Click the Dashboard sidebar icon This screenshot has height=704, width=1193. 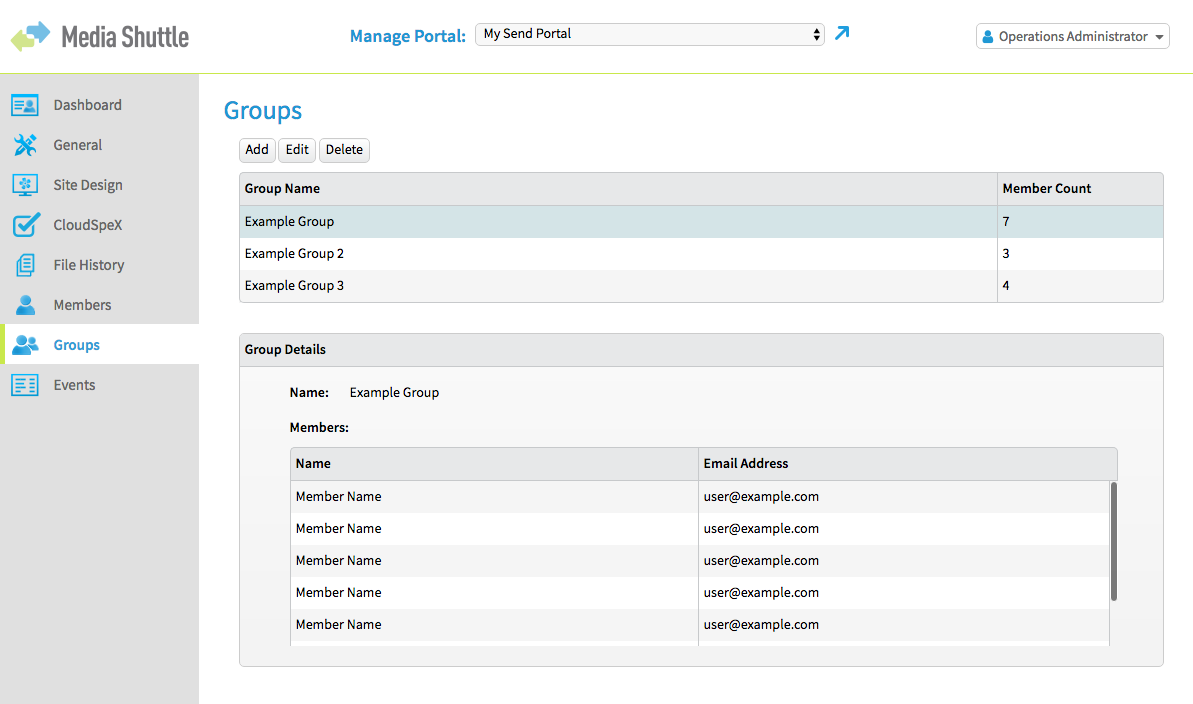click(25, 105)
